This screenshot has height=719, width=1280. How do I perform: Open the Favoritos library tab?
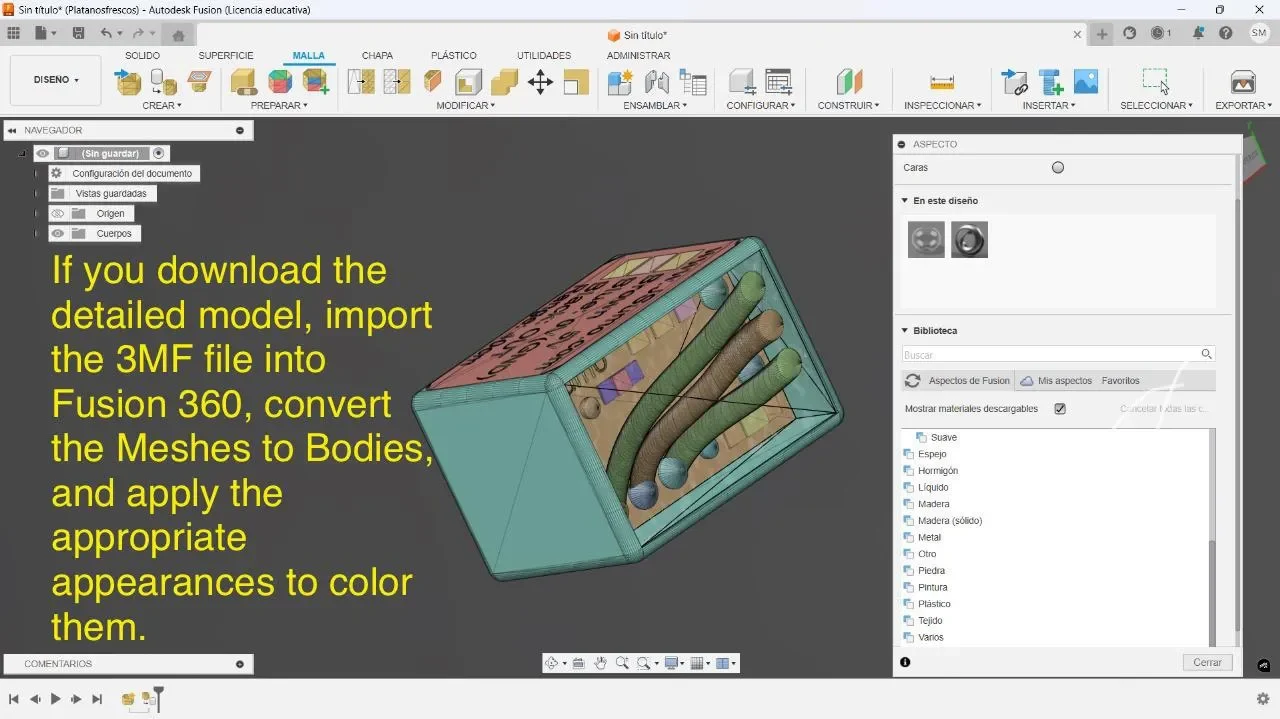pyautogui.click(x=1120, y=381)
